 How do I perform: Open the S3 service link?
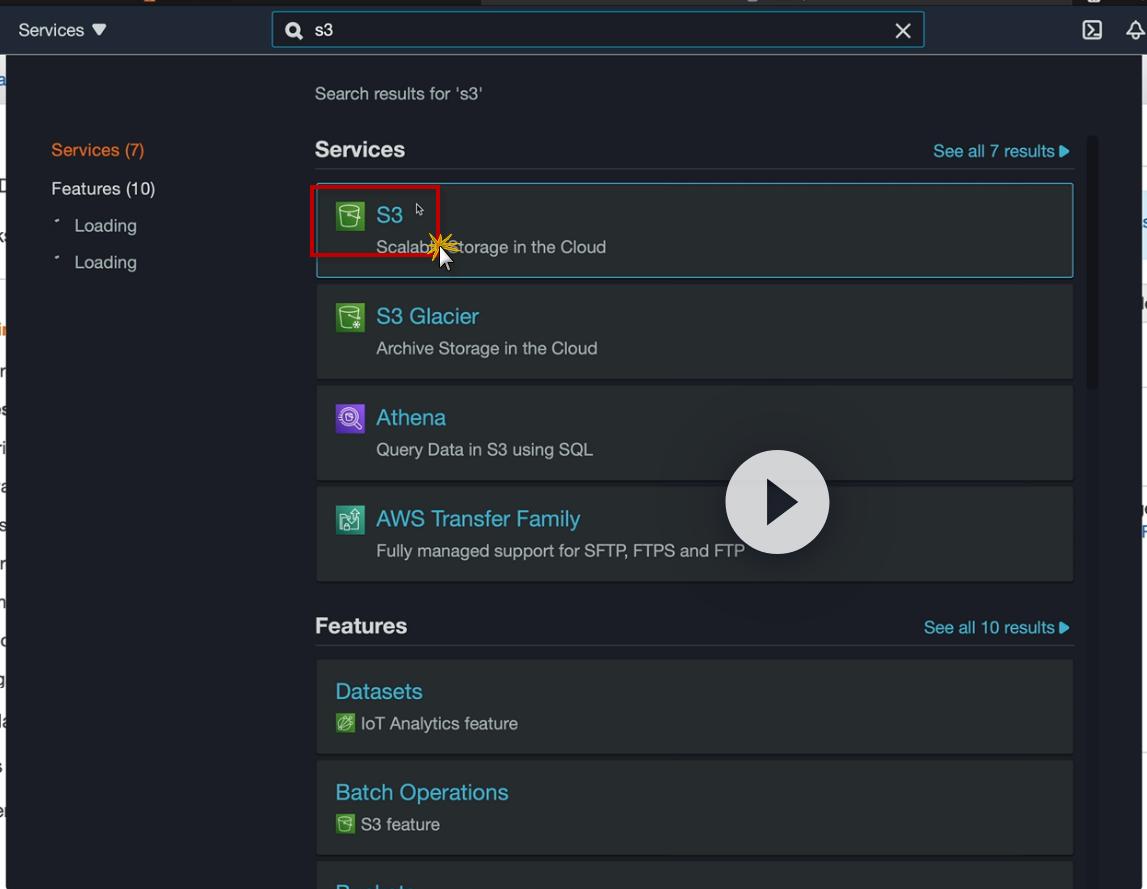[x=389, y=215]
